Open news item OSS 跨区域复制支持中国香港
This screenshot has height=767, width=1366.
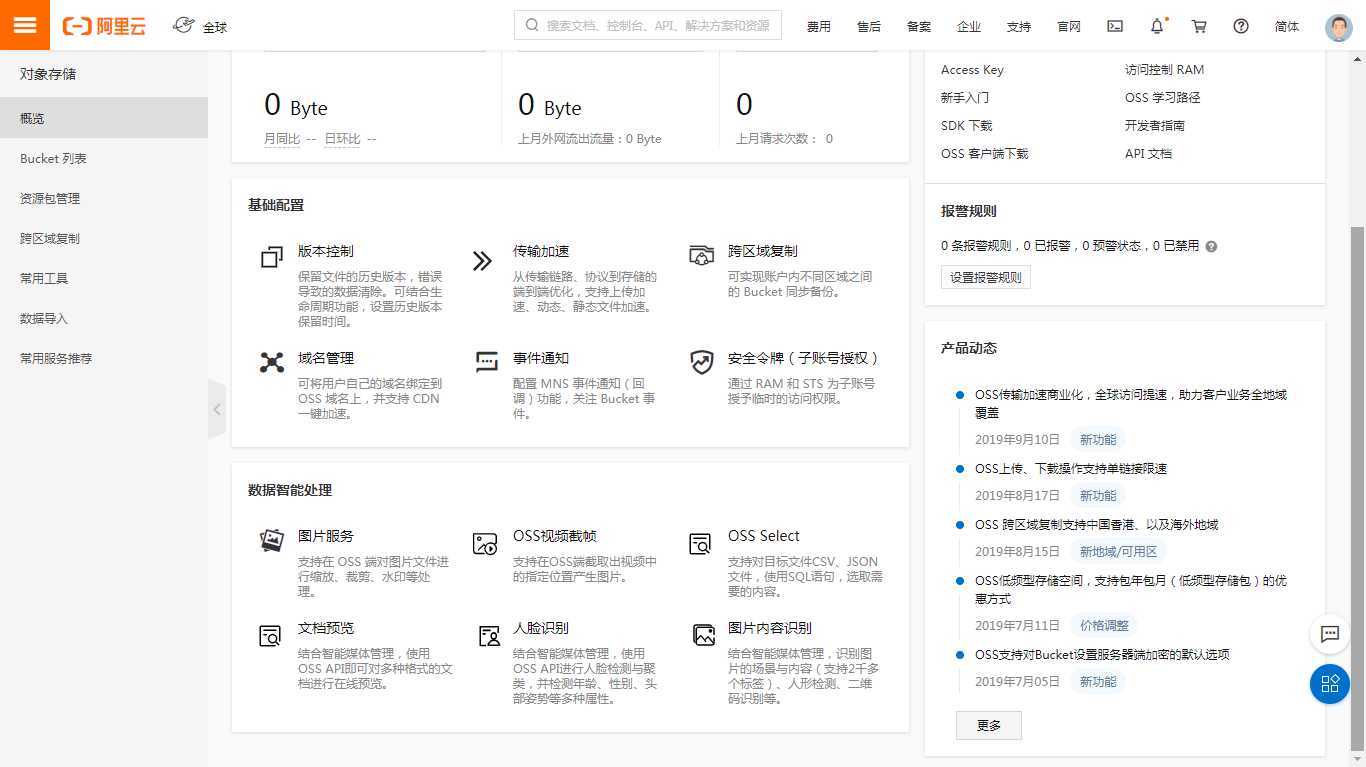click(1097, 525)
